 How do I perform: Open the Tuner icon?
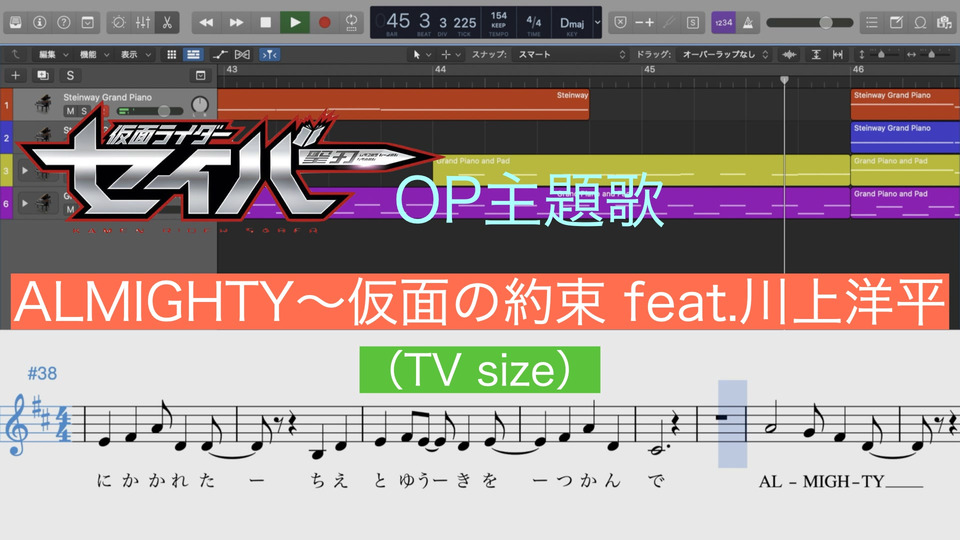(669, 23)
